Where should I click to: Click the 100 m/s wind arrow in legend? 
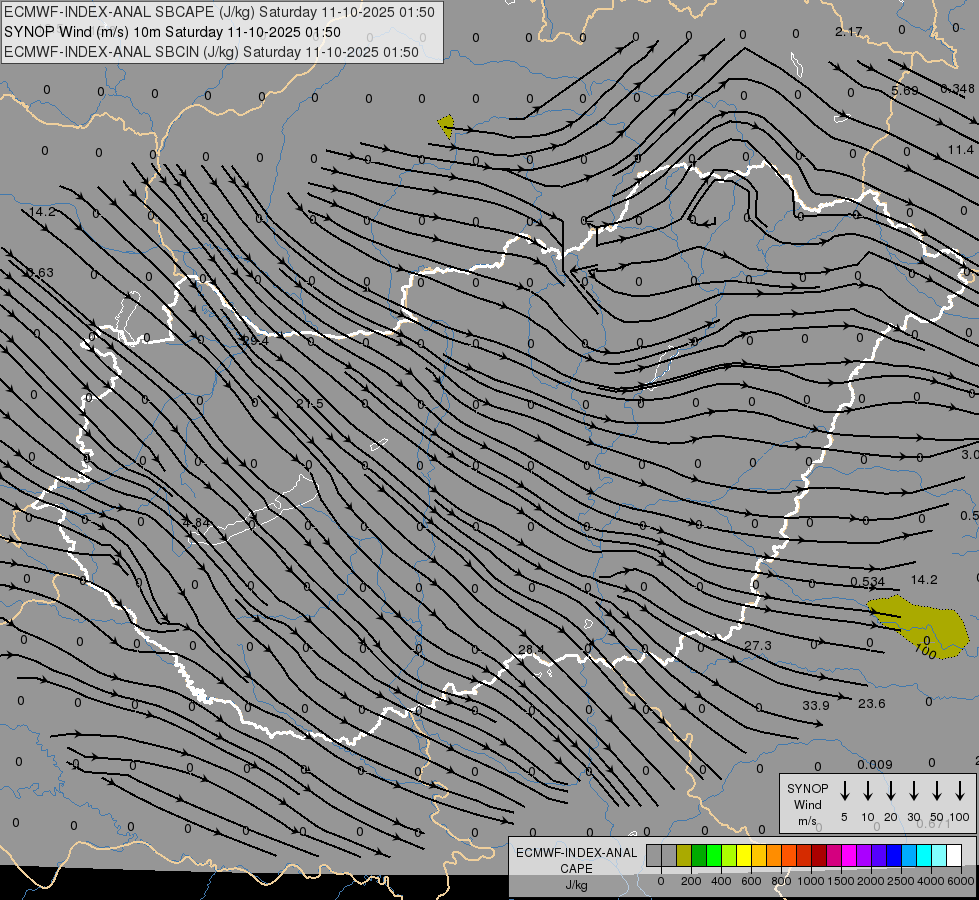click(960, 791)
